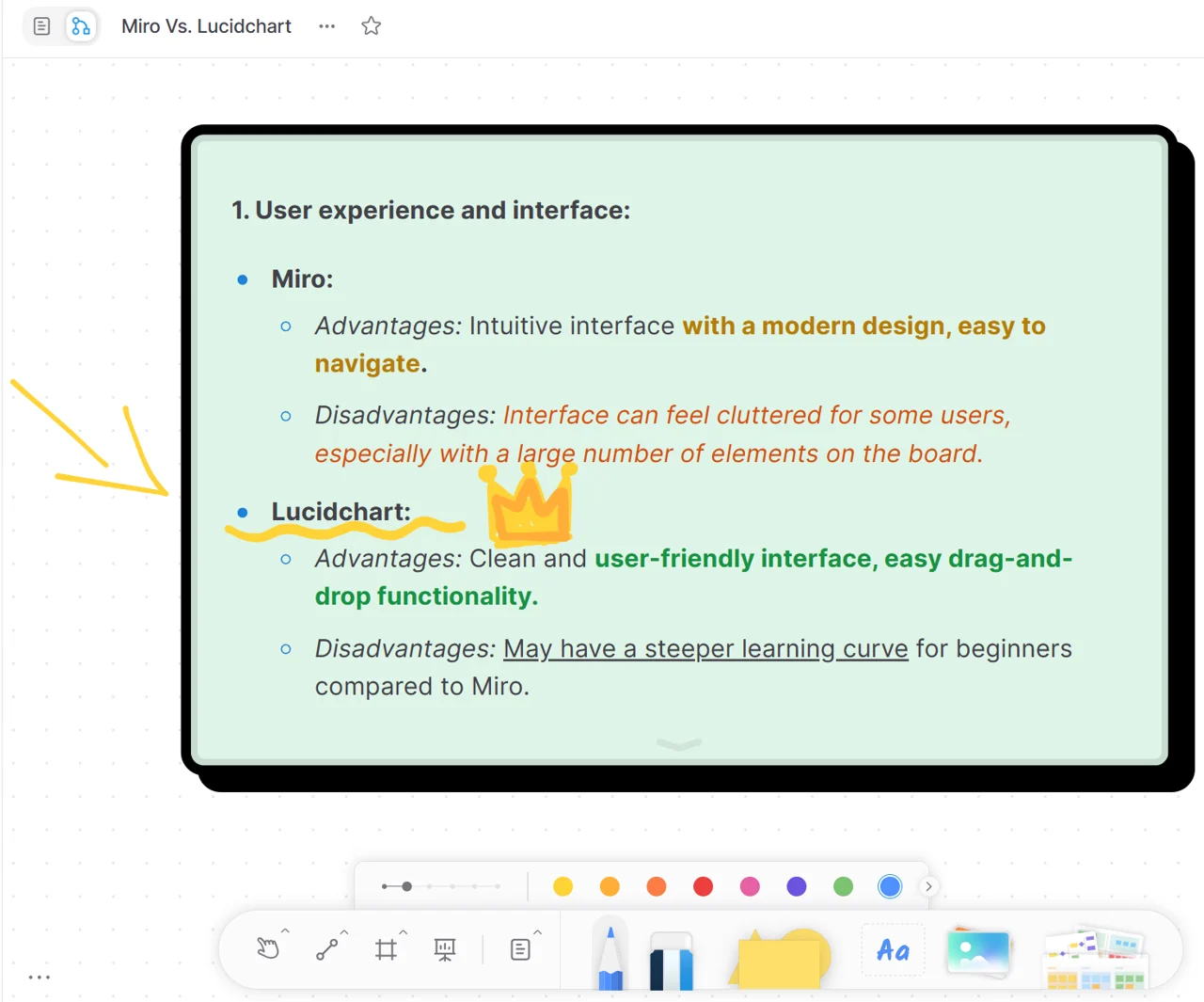Show more colors with the palette arrow
Screen dimensions: 1204x1002
(928, 886)
